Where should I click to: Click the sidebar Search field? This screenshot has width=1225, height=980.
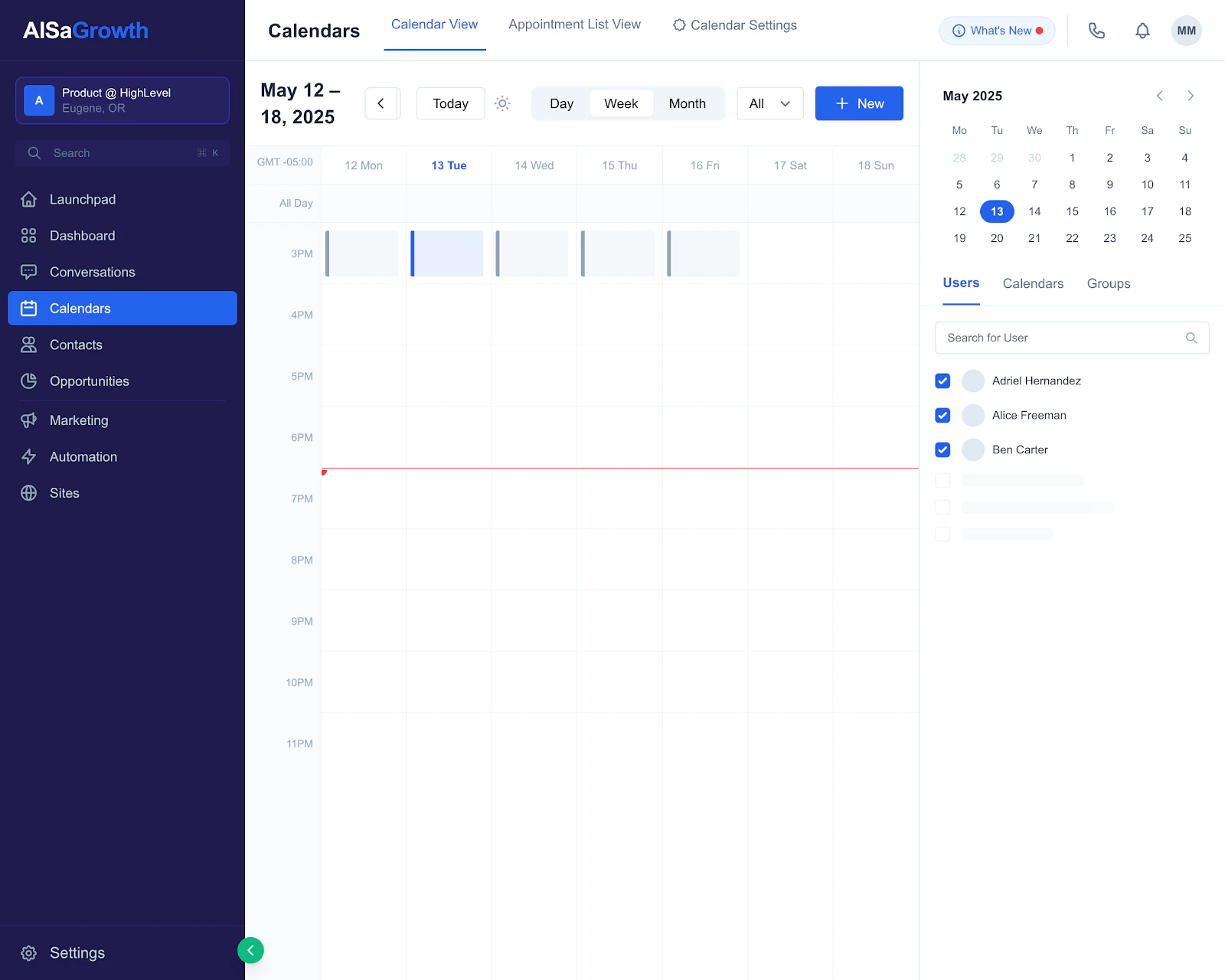122,153
